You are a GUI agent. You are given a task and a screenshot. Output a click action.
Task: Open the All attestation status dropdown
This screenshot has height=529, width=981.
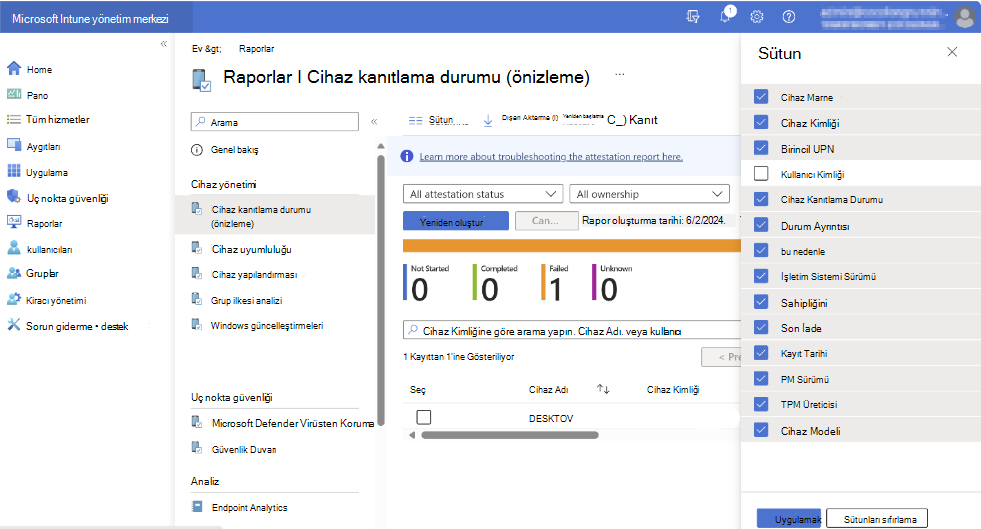point(483,194)
